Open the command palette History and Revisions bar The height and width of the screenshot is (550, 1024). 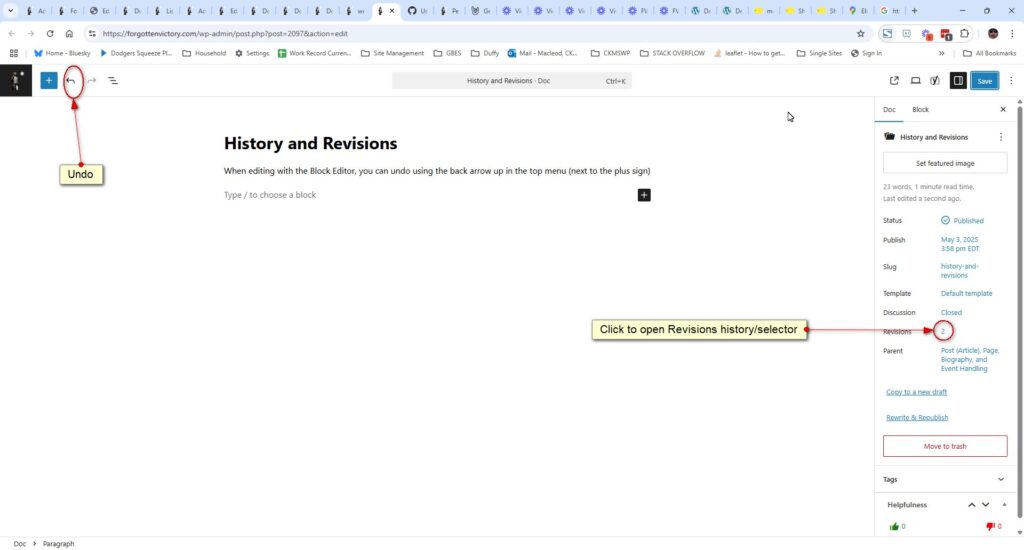(511, 80)
